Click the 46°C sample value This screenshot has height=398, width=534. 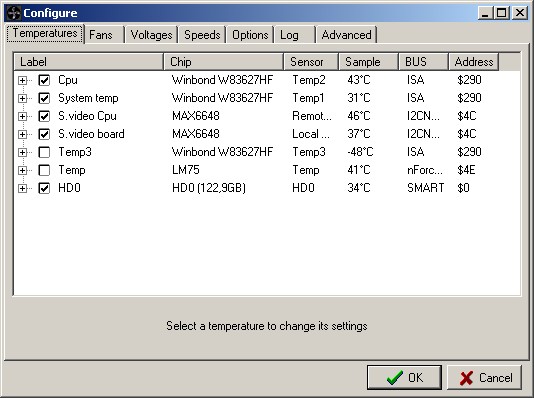pos(359,116)
